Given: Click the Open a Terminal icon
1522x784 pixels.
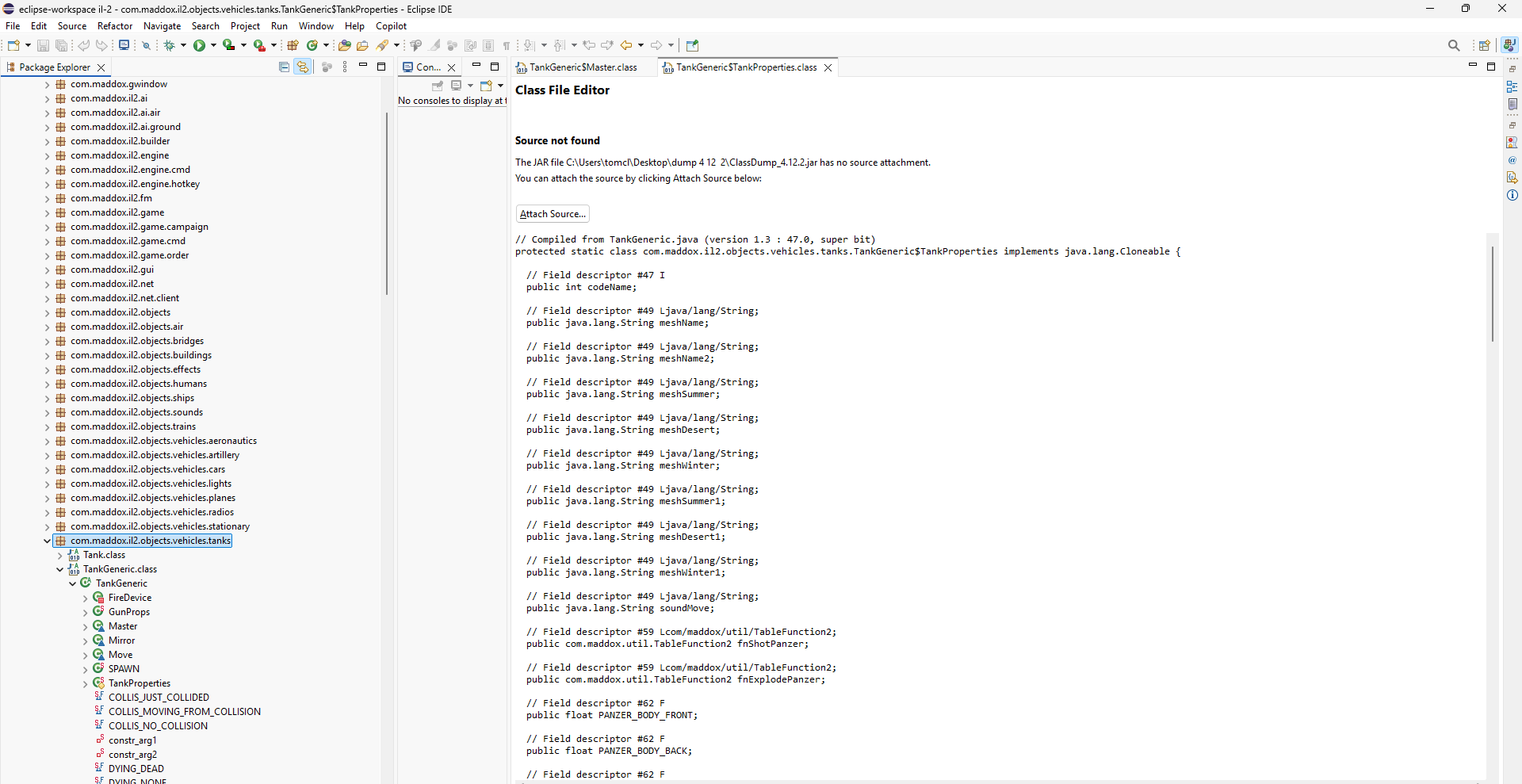Looking at the screenshot, I should point(124,45).
